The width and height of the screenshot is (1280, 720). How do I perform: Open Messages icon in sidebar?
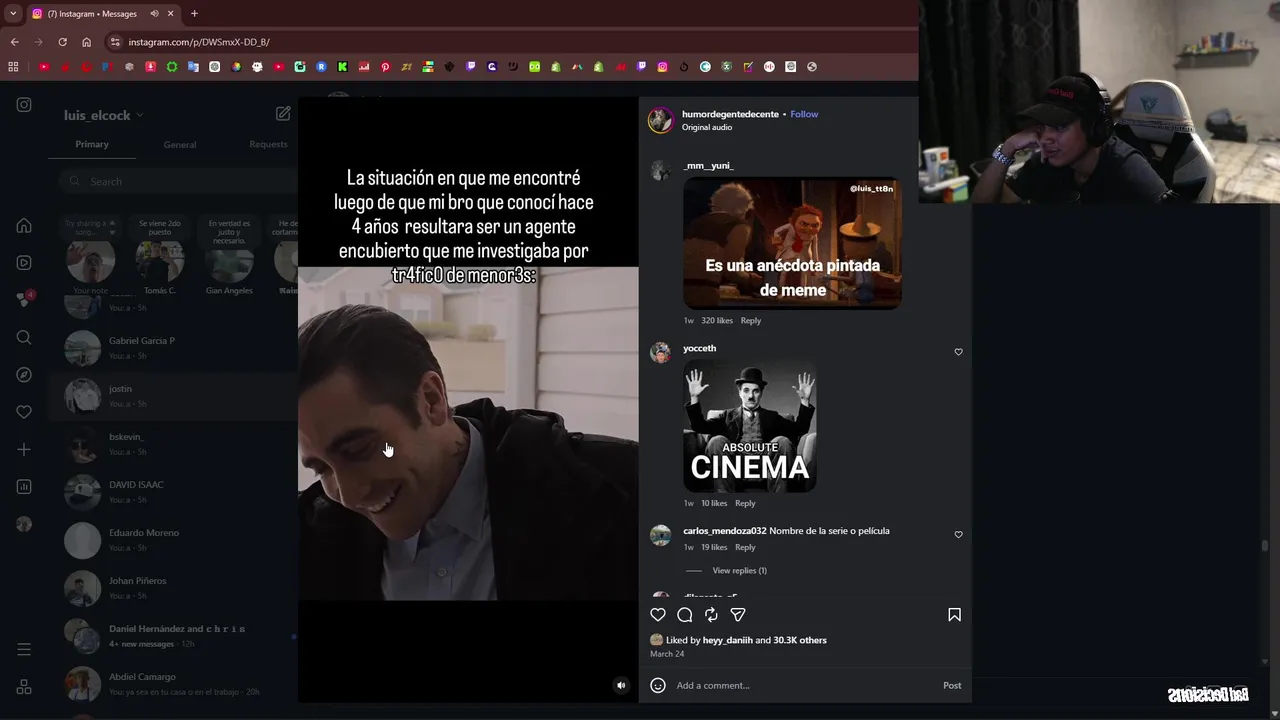(x=24, y=300)
